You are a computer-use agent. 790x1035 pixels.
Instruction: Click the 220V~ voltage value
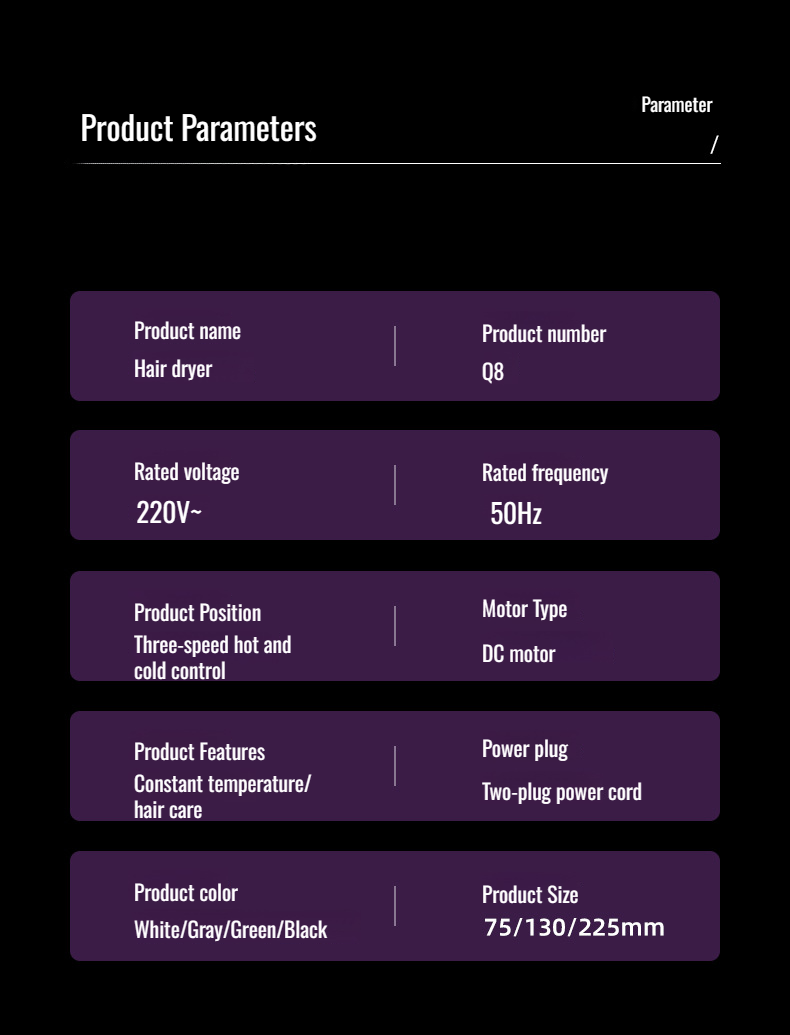168,513
